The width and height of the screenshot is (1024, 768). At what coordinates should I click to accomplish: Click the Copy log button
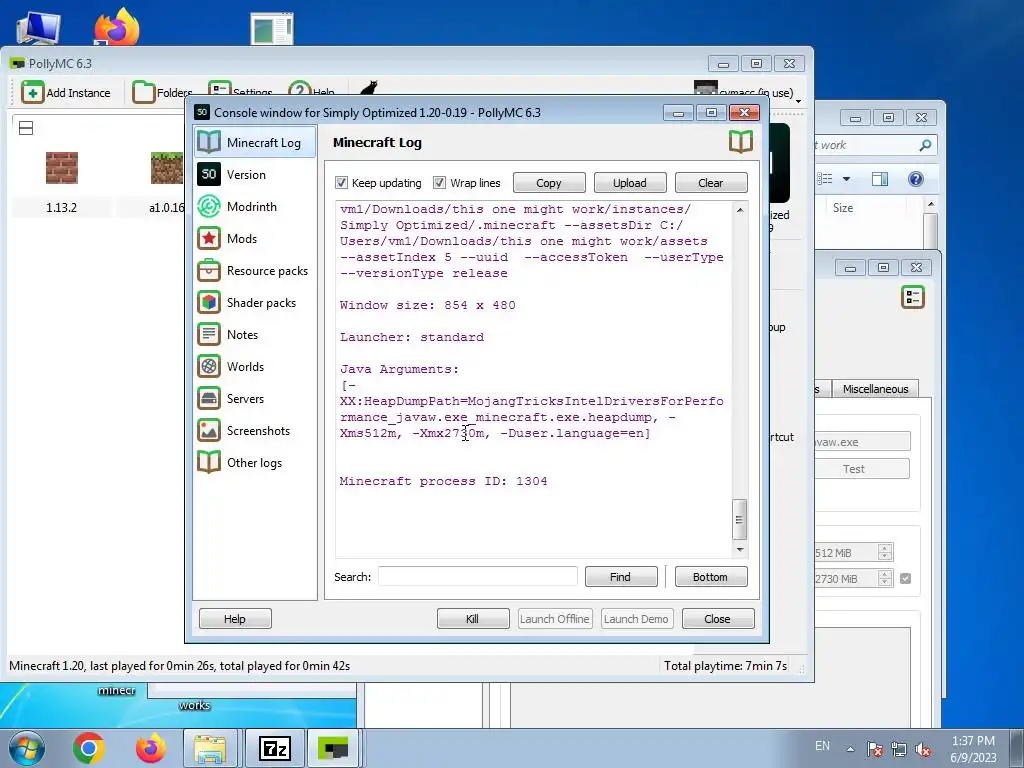click(549, 183)
